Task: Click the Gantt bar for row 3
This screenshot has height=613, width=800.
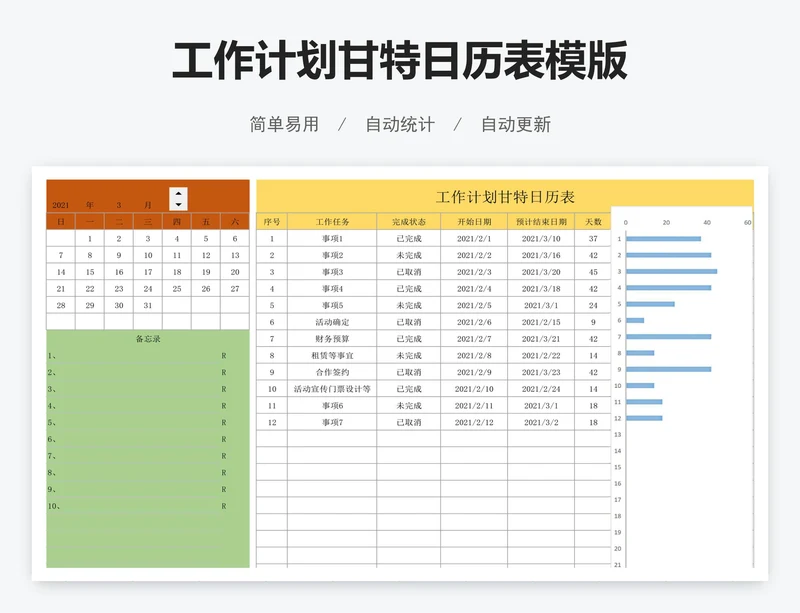Action: pyautogui.click(x=671, y=271)
